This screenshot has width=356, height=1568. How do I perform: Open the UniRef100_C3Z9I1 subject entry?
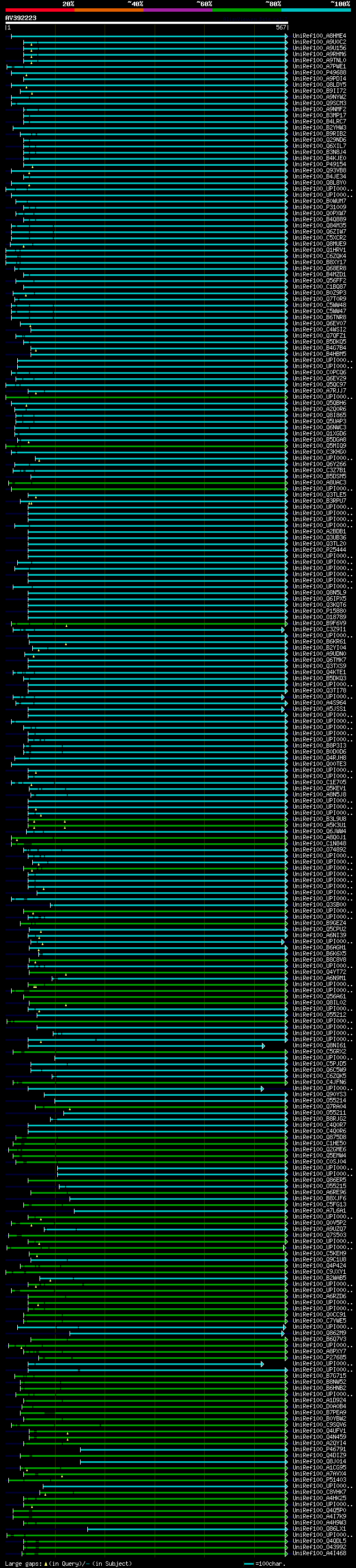(x=319, y=629)
